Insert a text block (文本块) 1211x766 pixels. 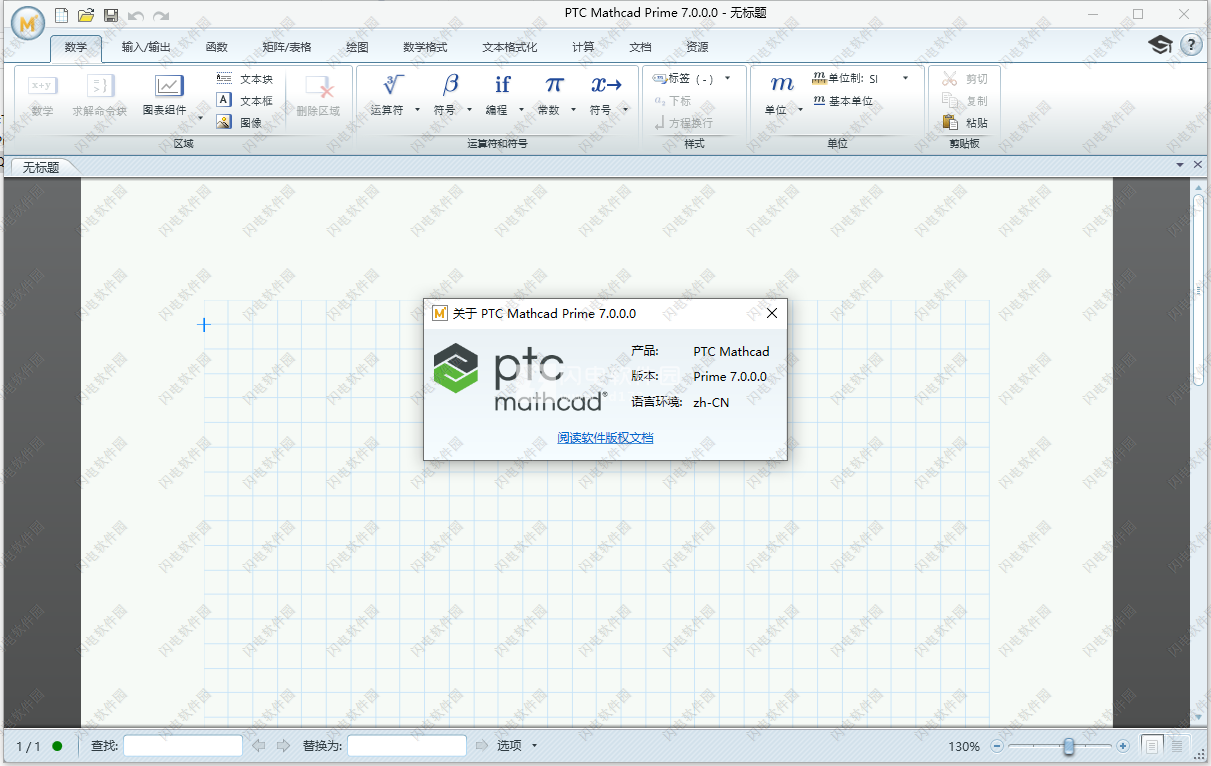(x=244, y=79)
